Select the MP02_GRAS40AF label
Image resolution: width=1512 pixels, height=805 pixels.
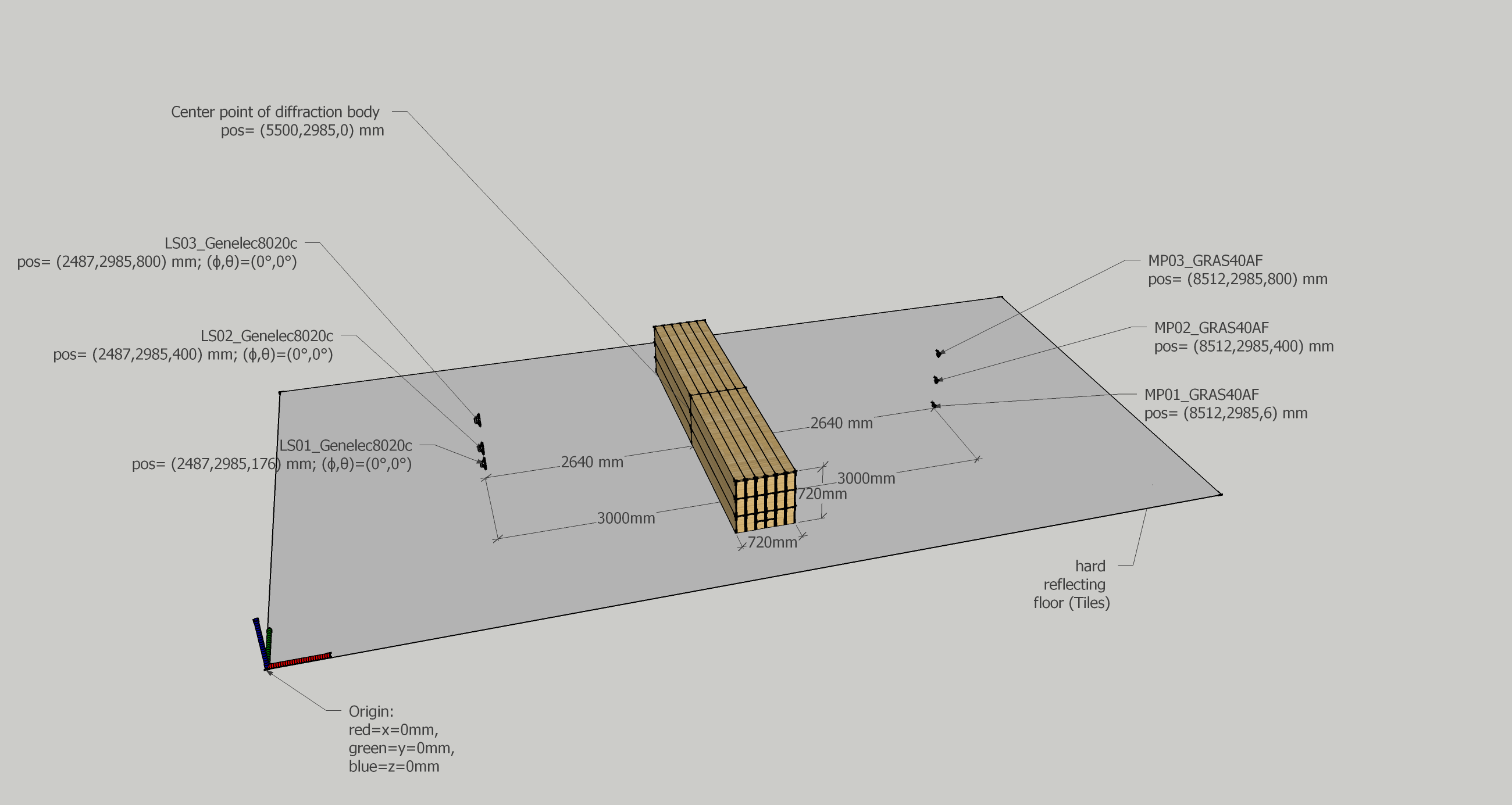point(1211,328)
